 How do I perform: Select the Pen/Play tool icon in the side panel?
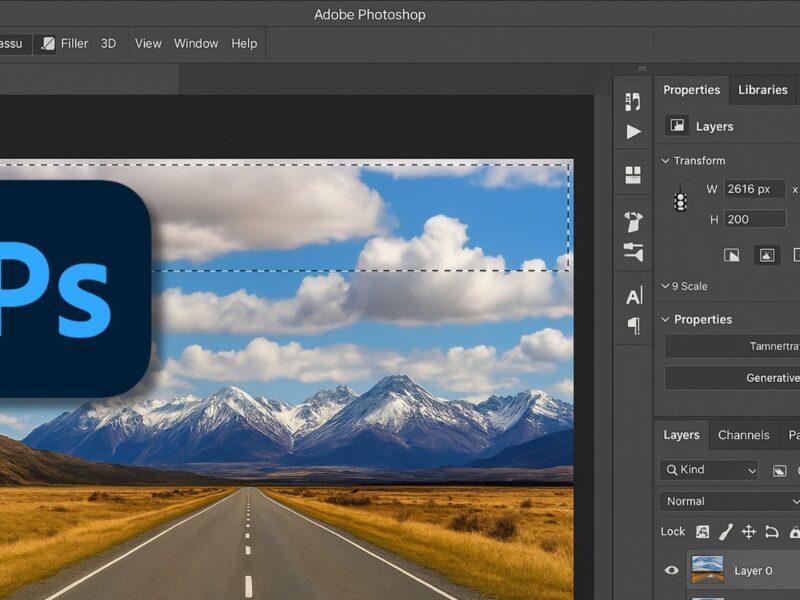pyautogui.click(x=633, y=131)
